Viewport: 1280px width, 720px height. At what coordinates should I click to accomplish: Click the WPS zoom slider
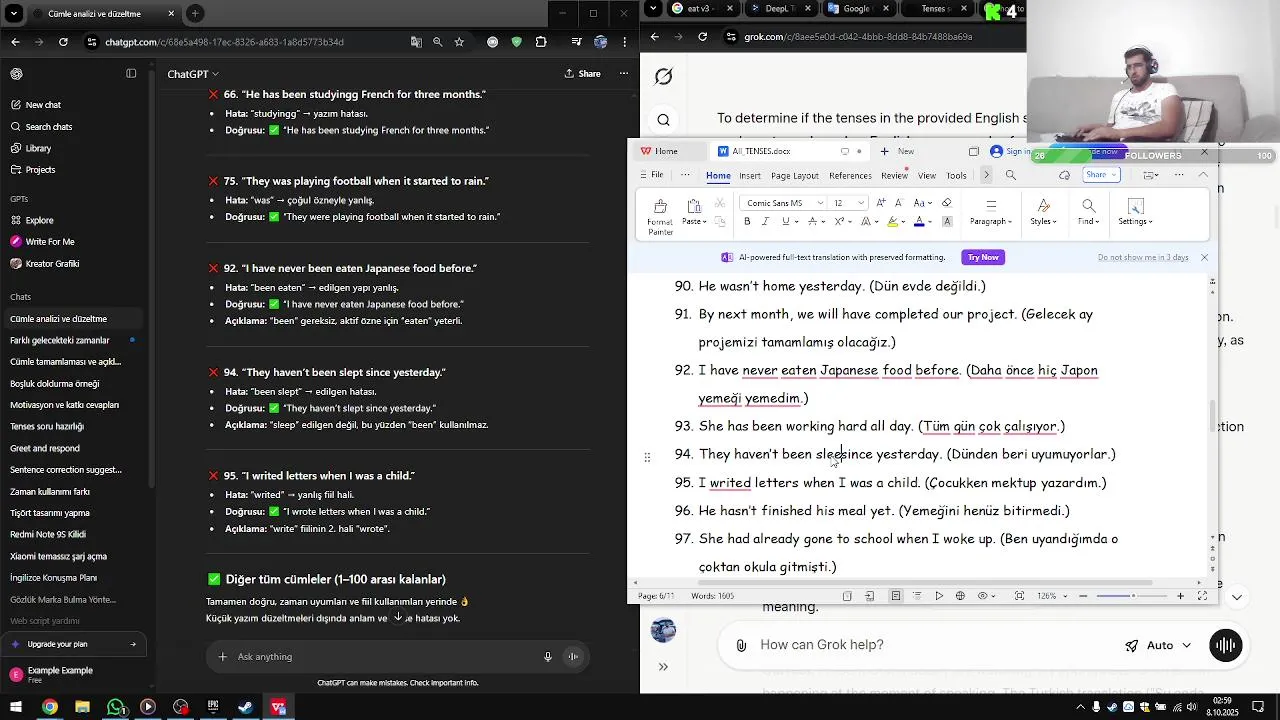coord(1132,596)
